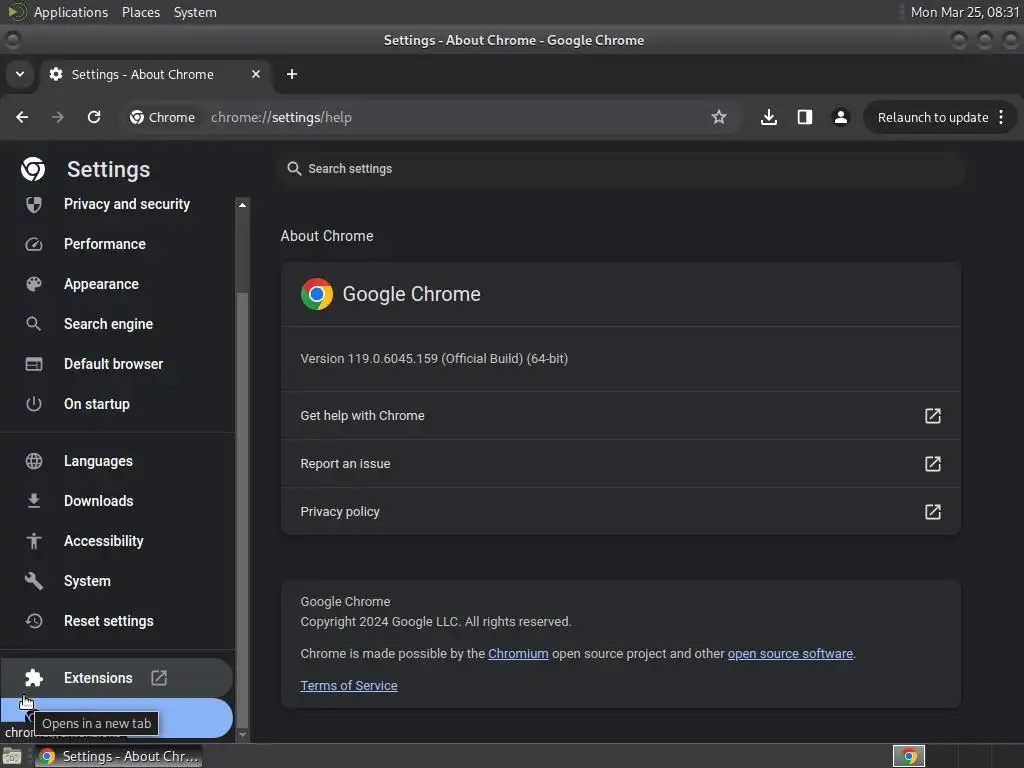Open the downloads tray icon in toolbar
The width and height of the screenshot is (1024, 768).
click(x=769, y=117)
